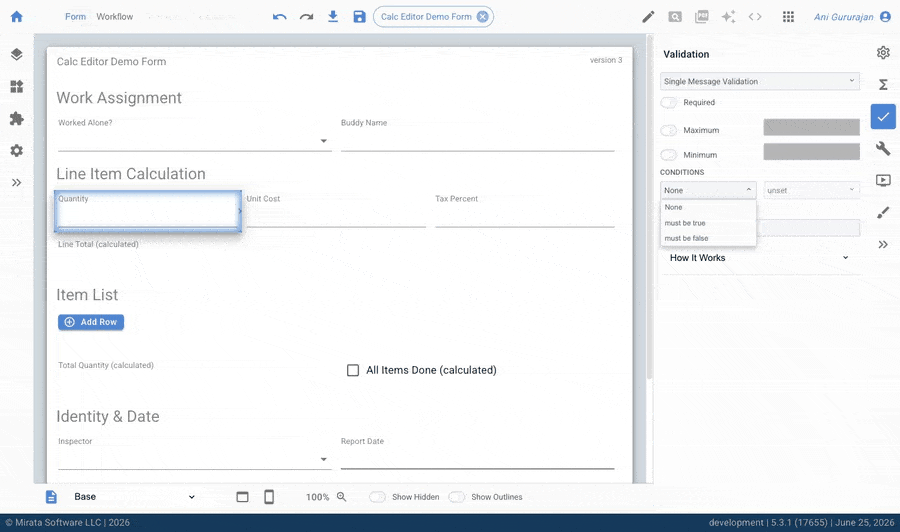The image size is (900, 532).
Task: Expand the How It Works section
Action: point(759,258)
